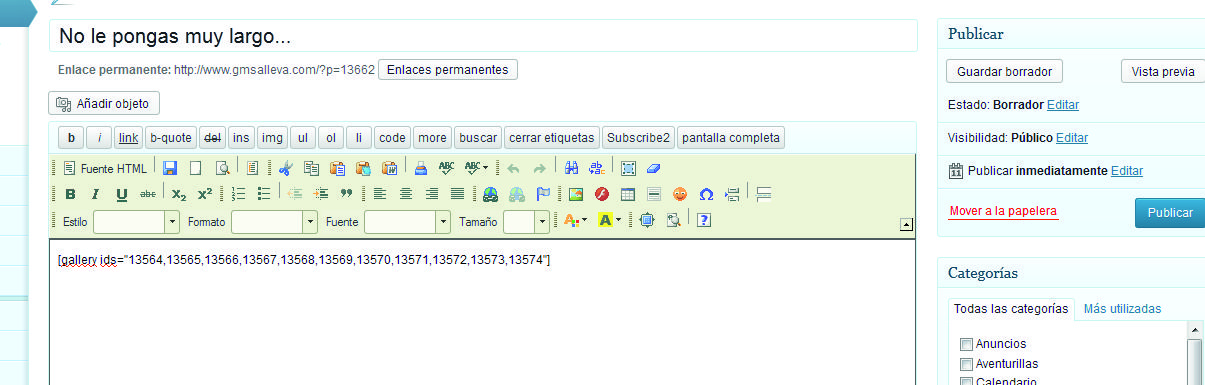Open the Preview magnifier page icon
Image resolution: width=1205 pixels, height=385 pixels.
pos(223,168)
